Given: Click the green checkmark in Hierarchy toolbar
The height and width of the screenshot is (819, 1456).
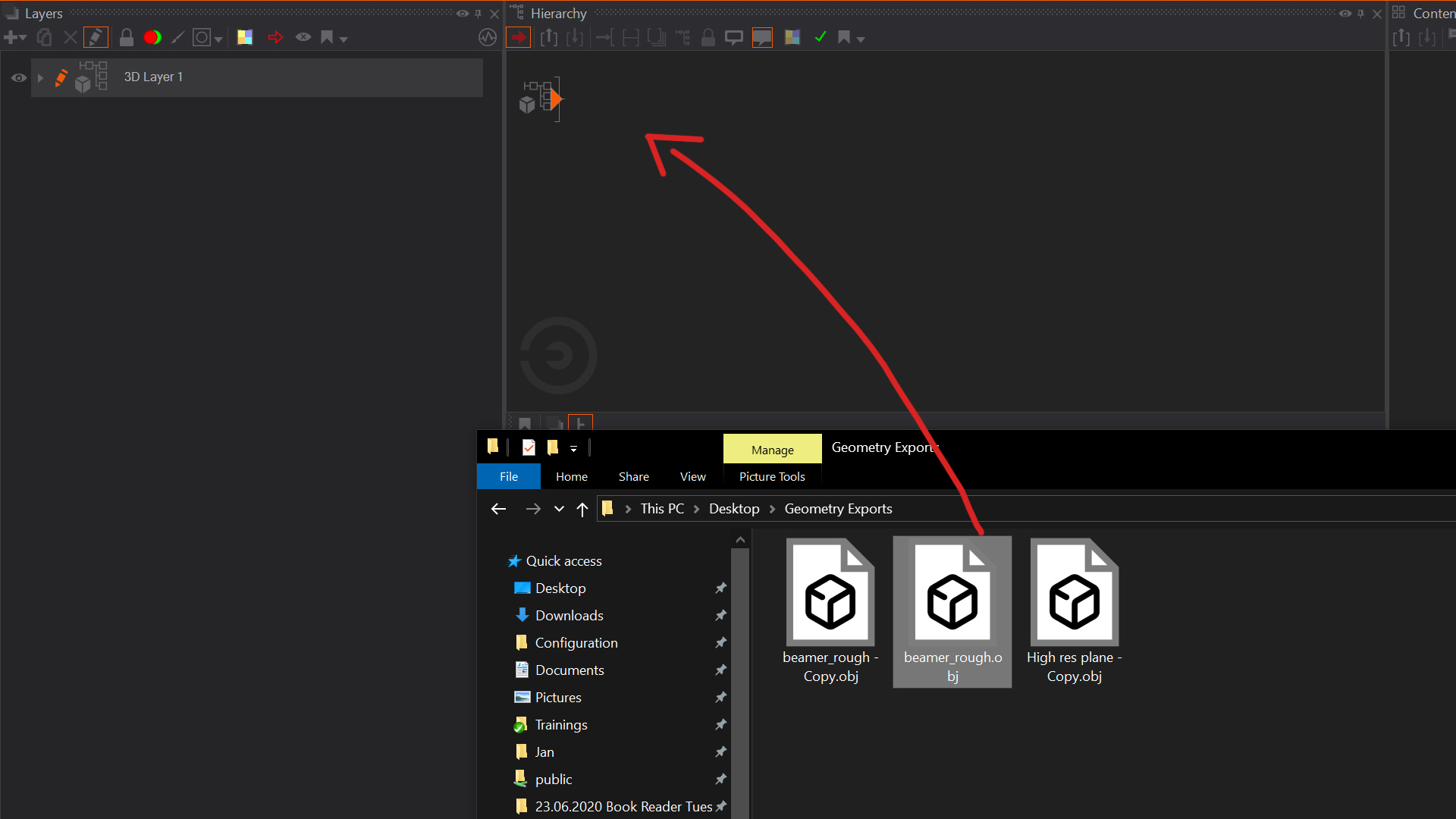Looking at the screenshot, I should click(820, 37).
